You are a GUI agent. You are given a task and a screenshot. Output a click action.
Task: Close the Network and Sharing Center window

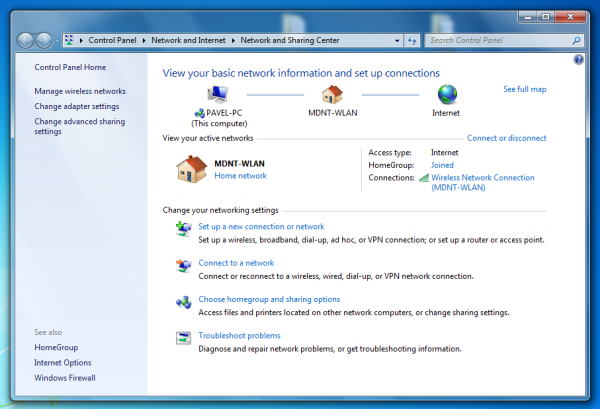click(570, 17)
